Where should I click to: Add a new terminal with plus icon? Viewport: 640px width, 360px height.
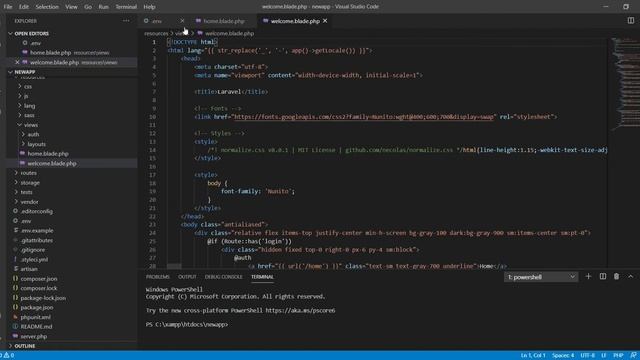point(588,277)
